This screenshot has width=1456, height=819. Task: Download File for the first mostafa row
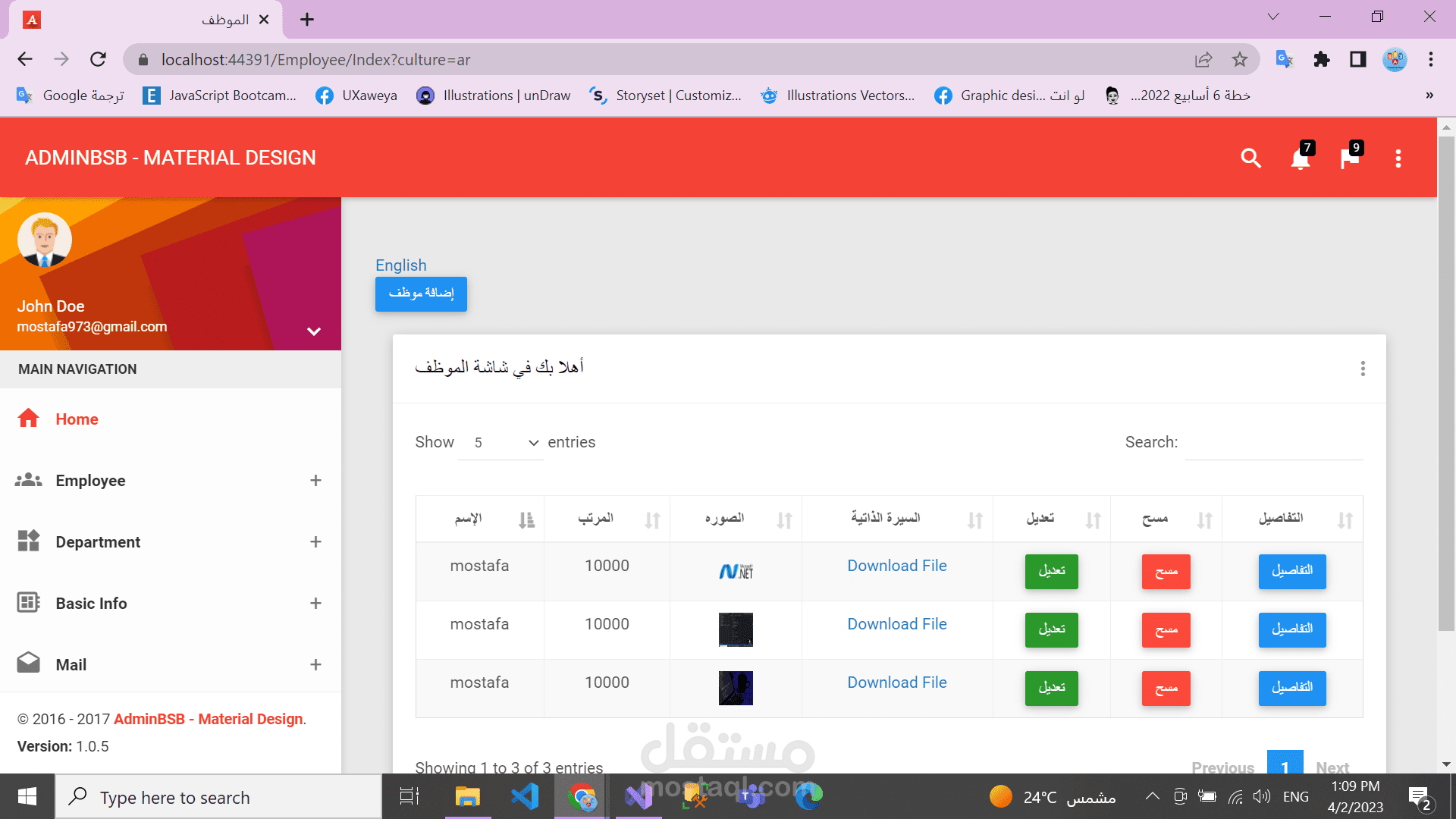click(896, 565)
